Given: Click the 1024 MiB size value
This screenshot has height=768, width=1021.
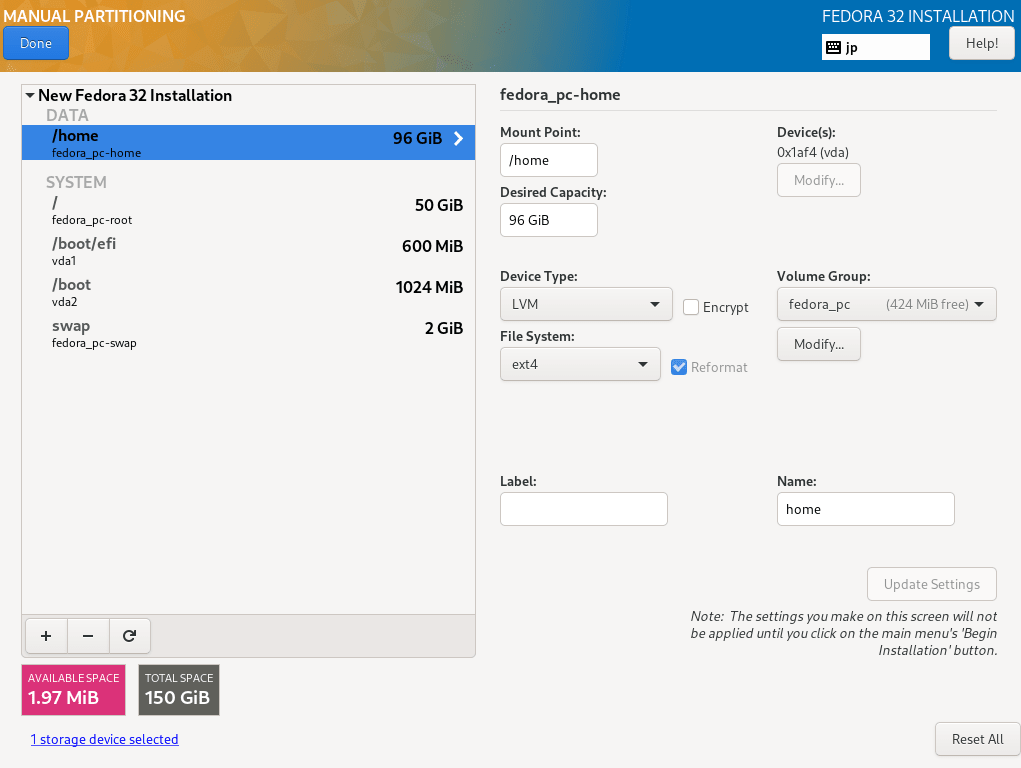Looking at the screenshot, I should [x=429, y=287].
